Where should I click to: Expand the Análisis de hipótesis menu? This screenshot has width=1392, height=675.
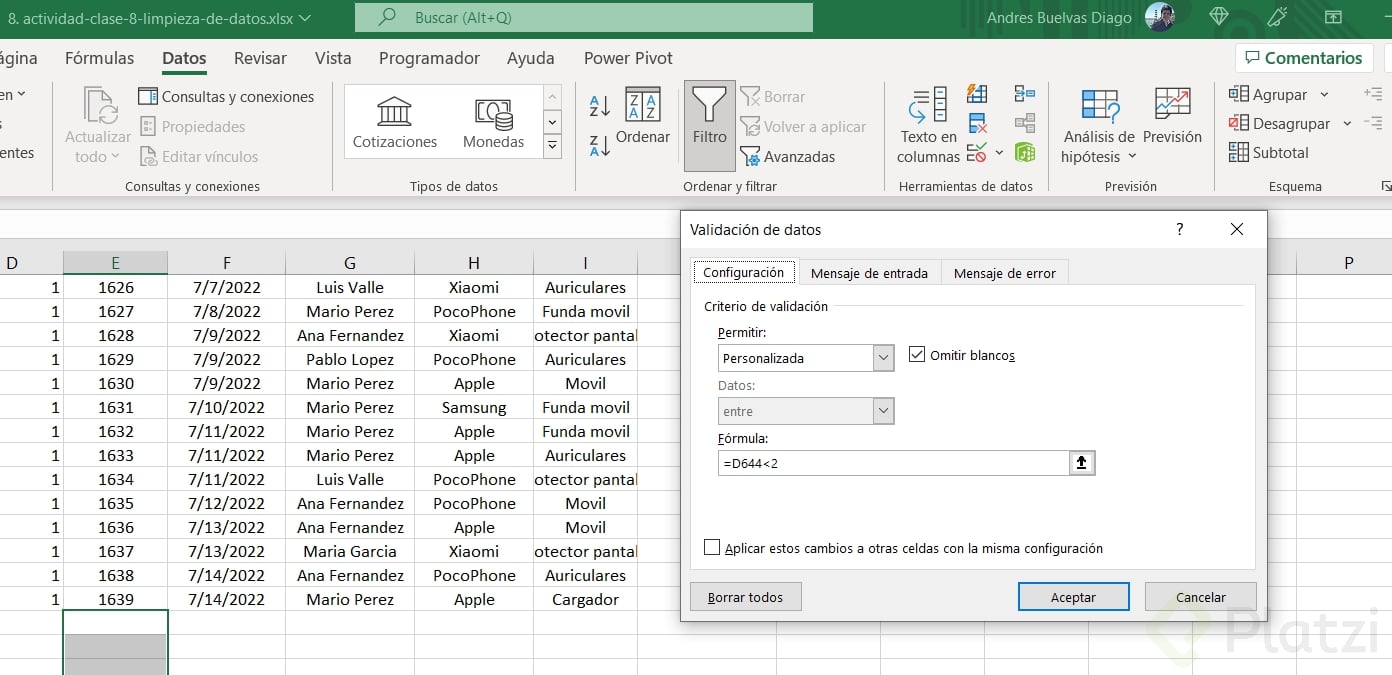click(x=1099, y=126)
